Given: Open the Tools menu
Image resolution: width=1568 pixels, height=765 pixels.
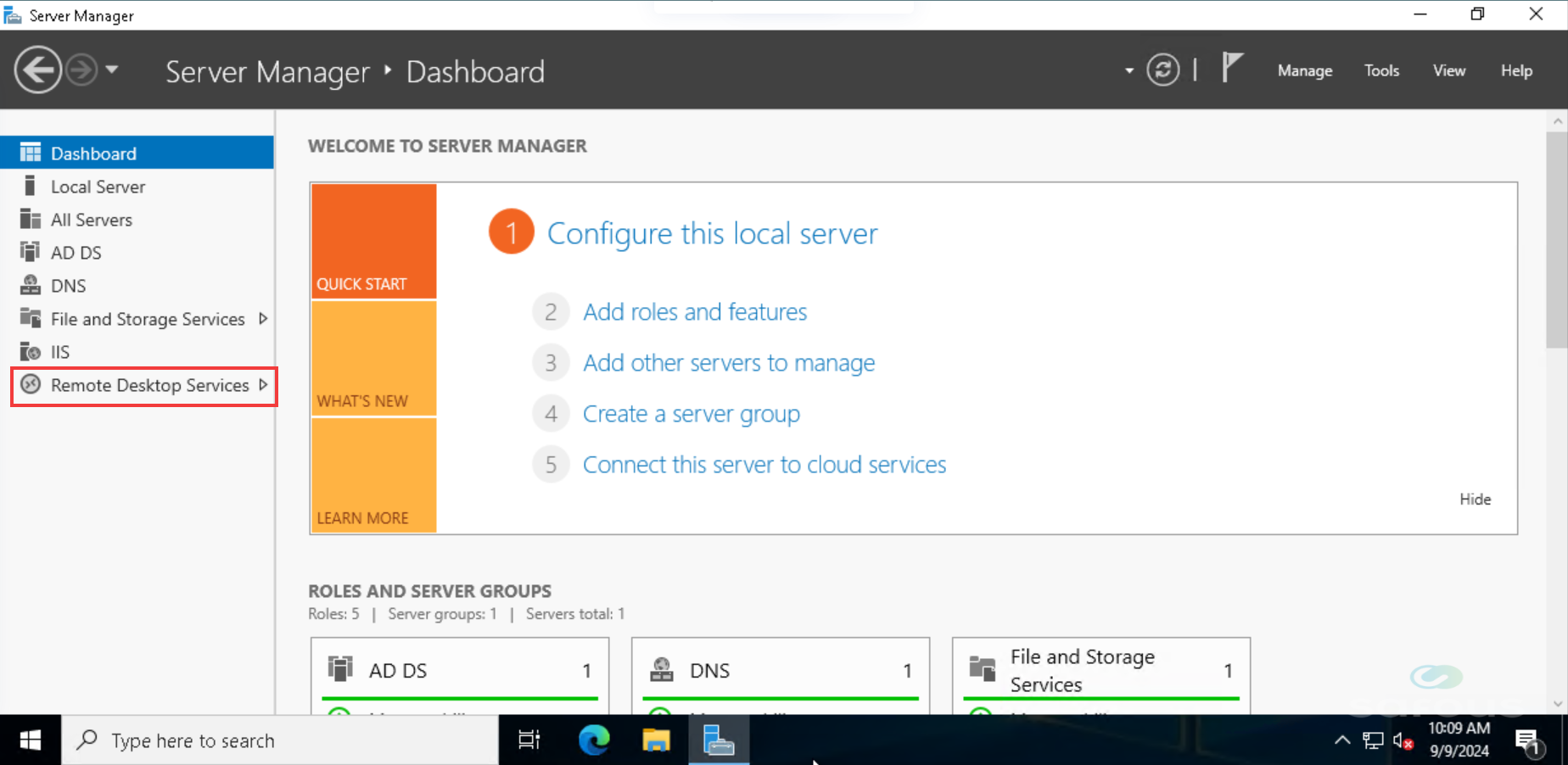Looking at the screenshot, I should click(x=1381, y=70).
